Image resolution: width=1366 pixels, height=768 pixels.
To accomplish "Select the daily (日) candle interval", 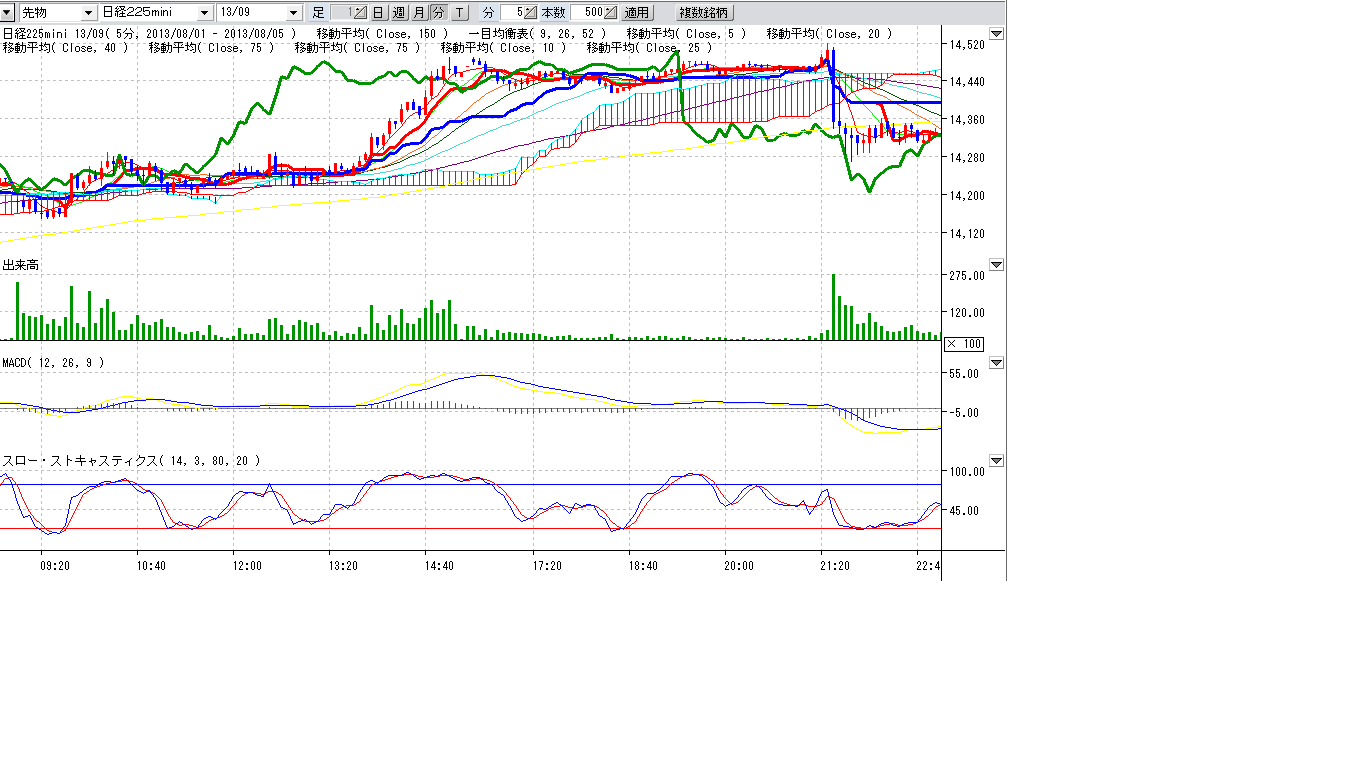I will [x=378, y=13].
